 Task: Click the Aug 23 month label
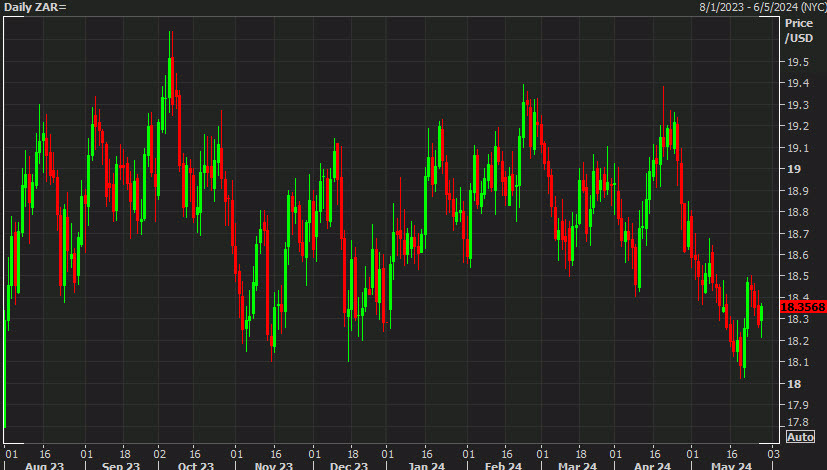click(x=44, y=466)
